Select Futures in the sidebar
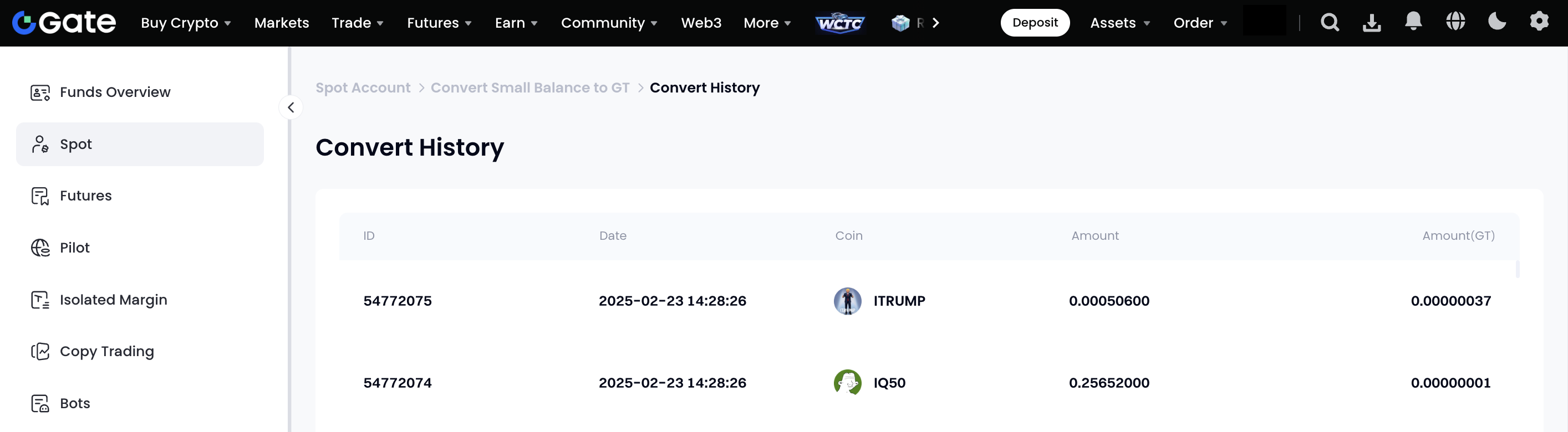This screenshot has height=432, width=1568. [x=86, y=196]
